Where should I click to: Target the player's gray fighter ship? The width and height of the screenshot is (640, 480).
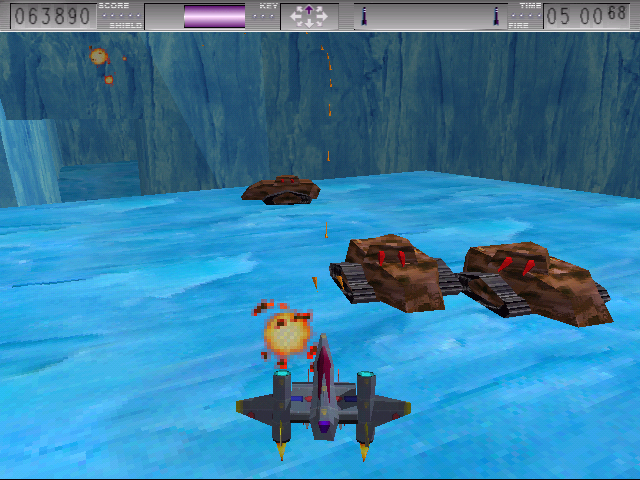323,398
